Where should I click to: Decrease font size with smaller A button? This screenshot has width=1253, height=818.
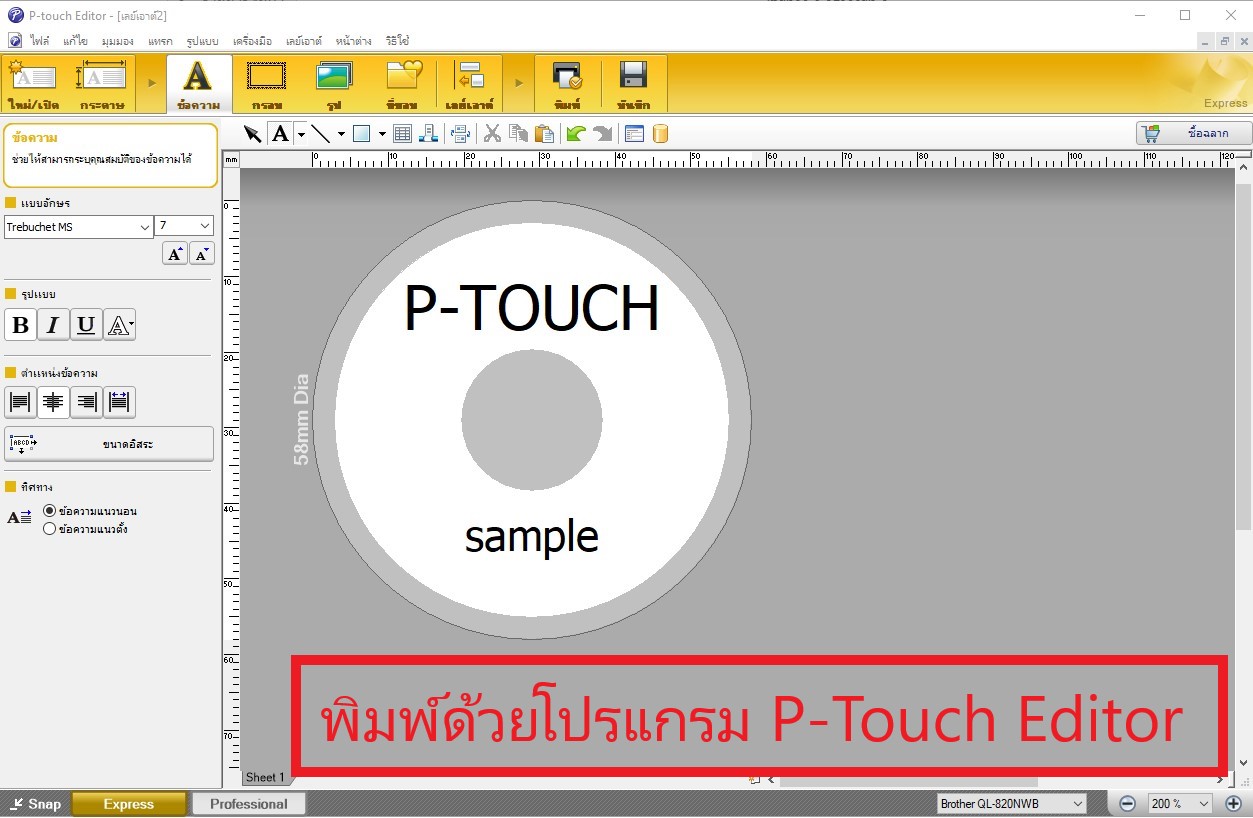202,254
